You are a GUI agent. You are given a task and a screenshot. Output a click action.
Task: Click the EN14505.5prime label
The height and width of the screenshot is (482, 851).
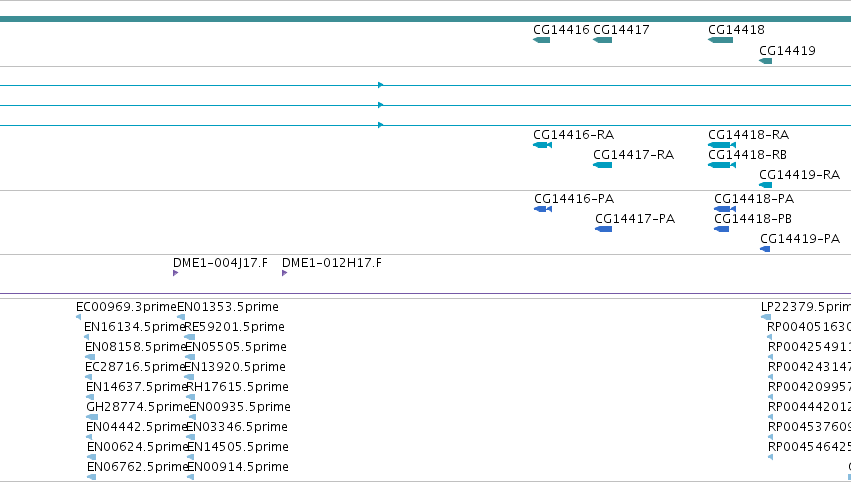pyautogui.click(x=238, y=447)
